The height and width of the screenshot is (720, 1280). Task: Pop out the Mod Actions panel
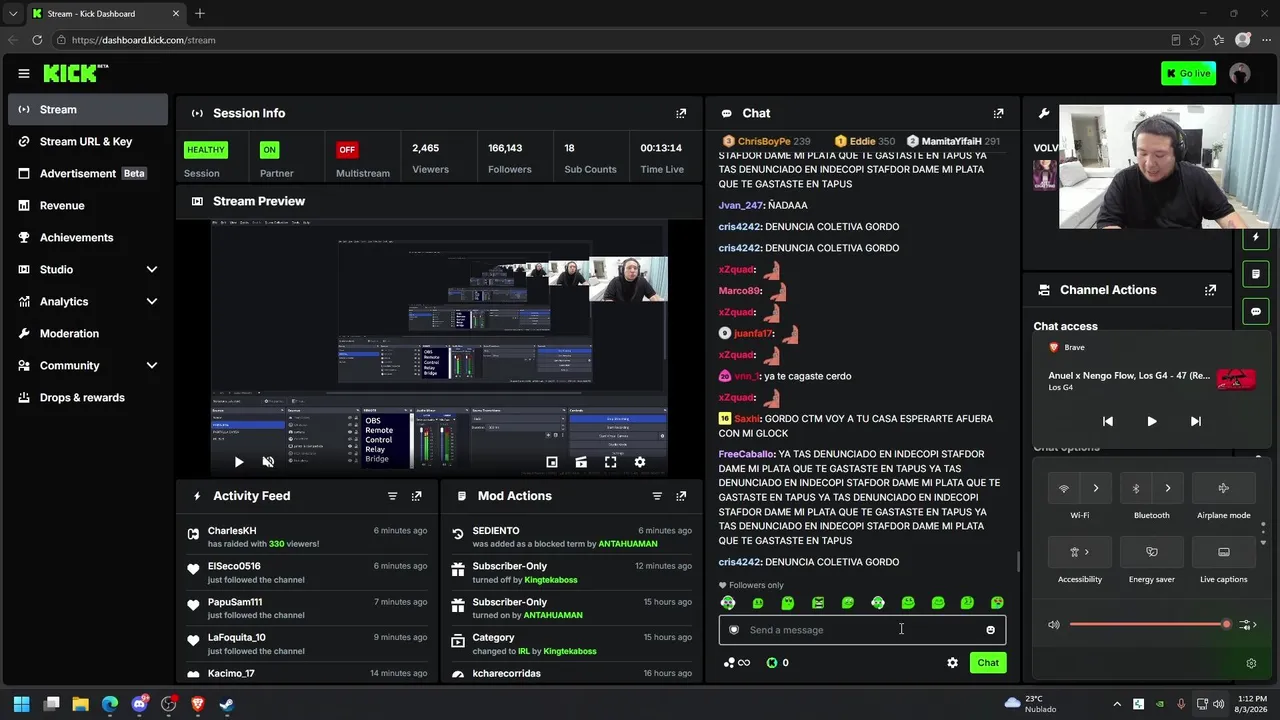[x=681, y=496]
